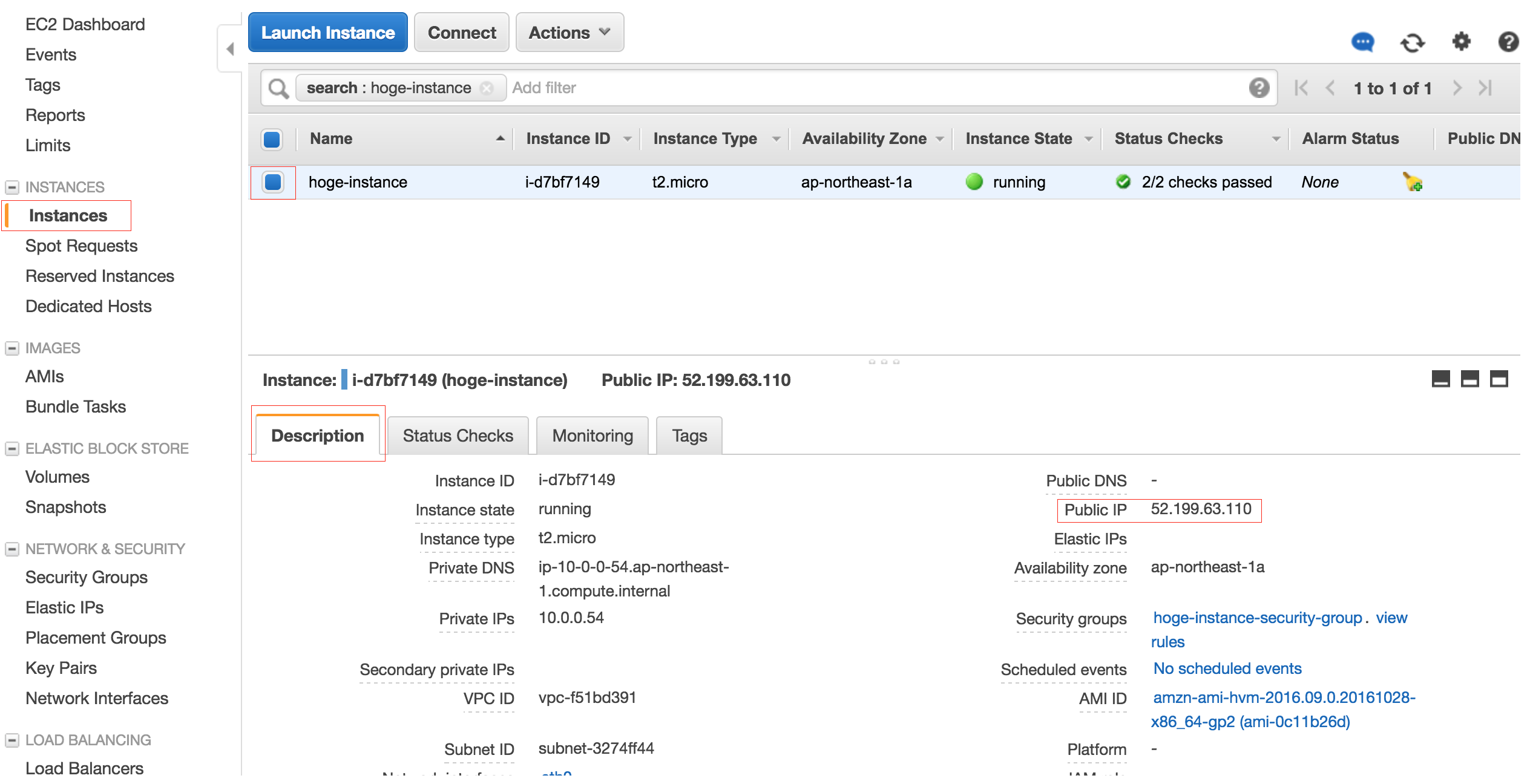Click the search magnifier icon
This screenshot has height=784, width=1530.
pyautogui.click(x=278, y=88)
